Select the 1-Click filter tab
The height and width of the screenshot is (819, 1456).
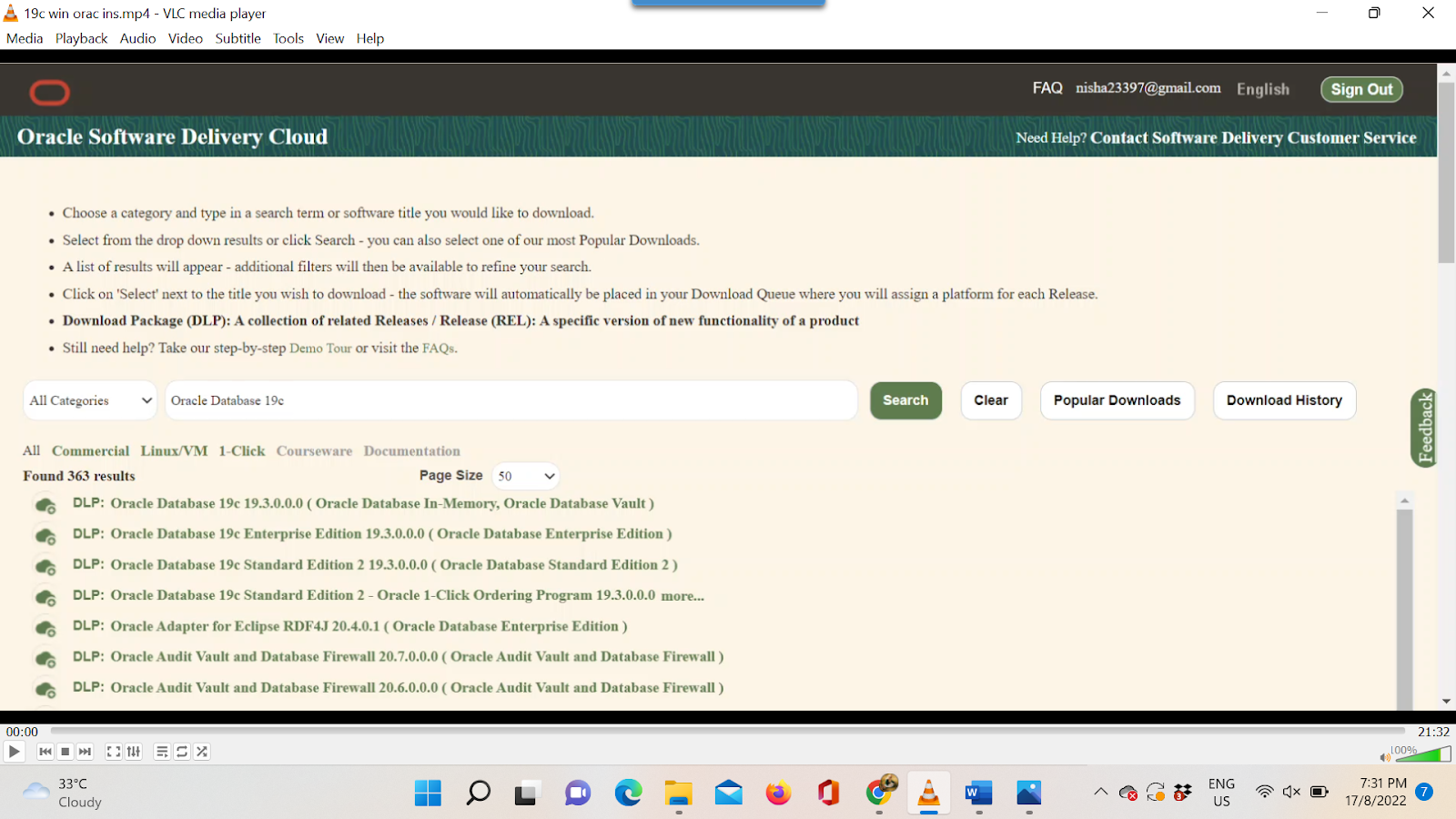tap(242, 451)
